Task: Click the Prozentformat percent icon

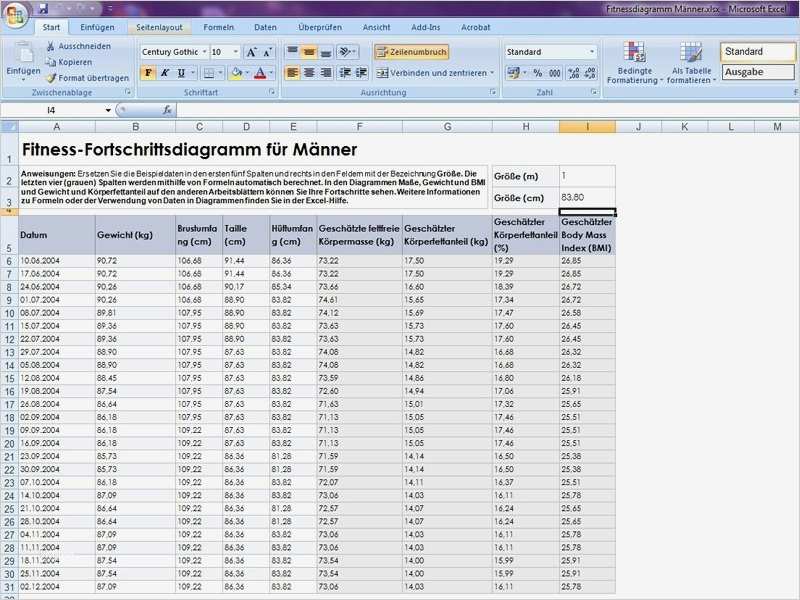Action: tap(537, 70)
